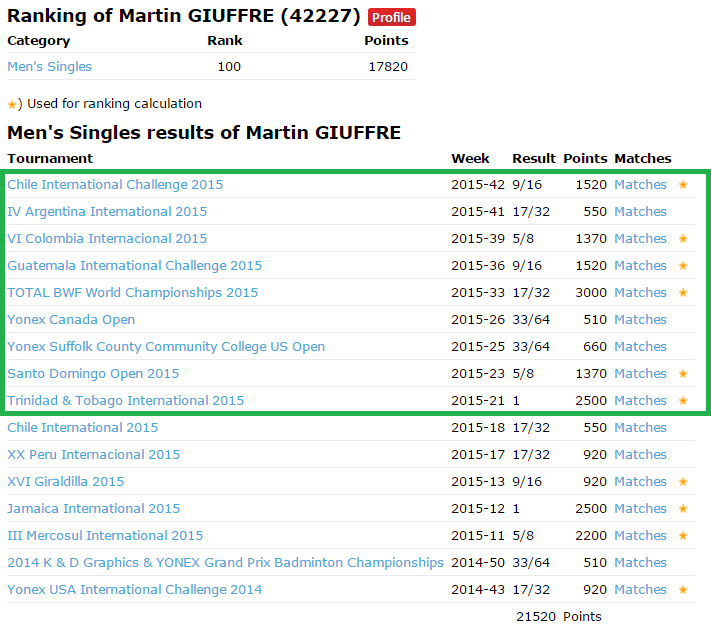
Task: Select week 2014-50 cell
Action: [x=478, y=562]
